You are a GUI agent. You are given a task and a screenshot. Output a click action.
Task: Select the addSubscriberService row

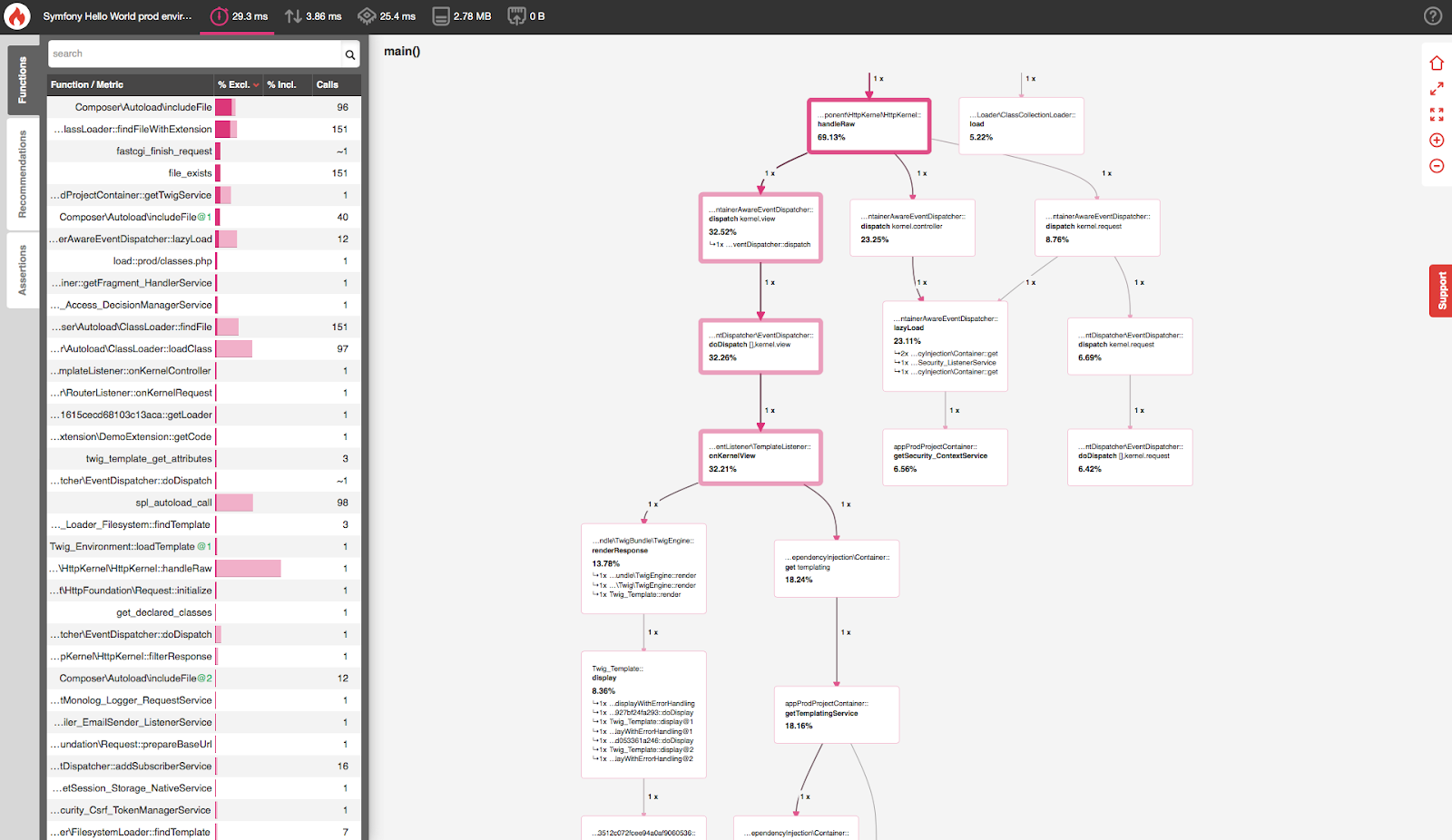204,767
